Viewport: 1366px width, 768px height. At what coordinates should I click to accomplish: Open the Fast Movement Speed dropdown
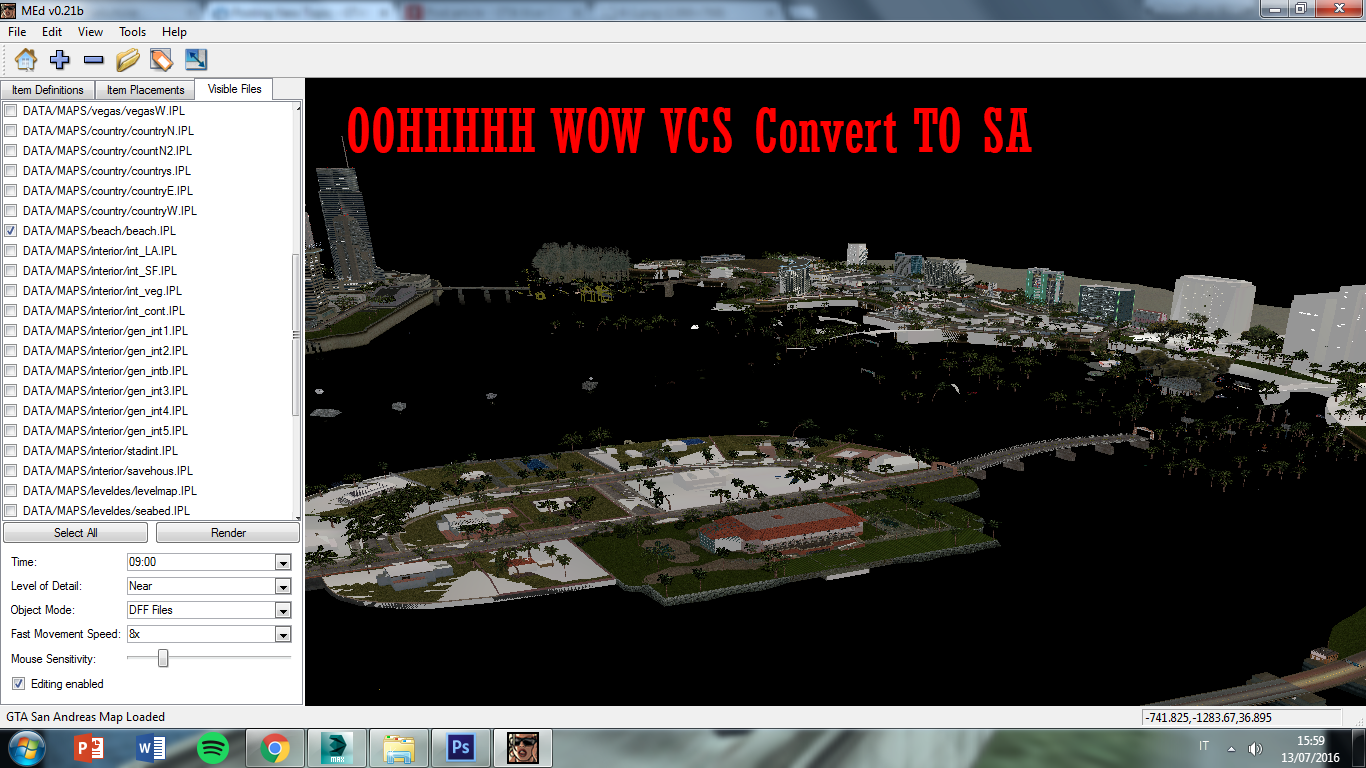pos(283,634)
